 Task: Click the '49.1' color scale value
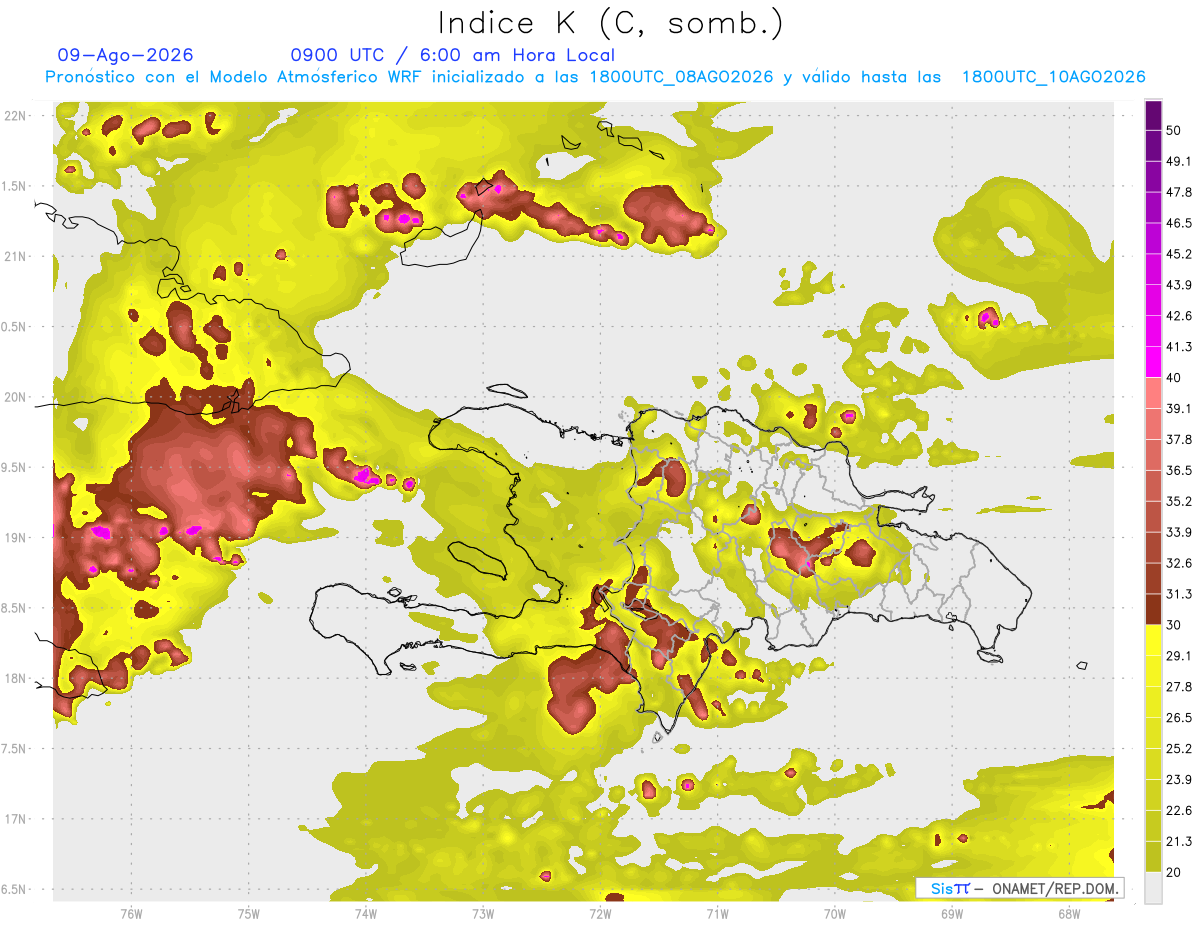coord(1179,161)
